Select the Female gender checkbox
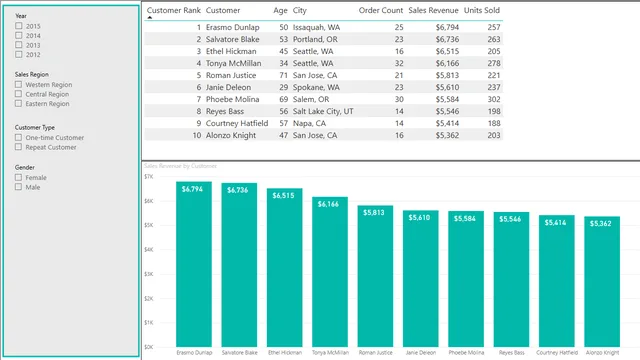Screen dimensions: 640x360 18,178
